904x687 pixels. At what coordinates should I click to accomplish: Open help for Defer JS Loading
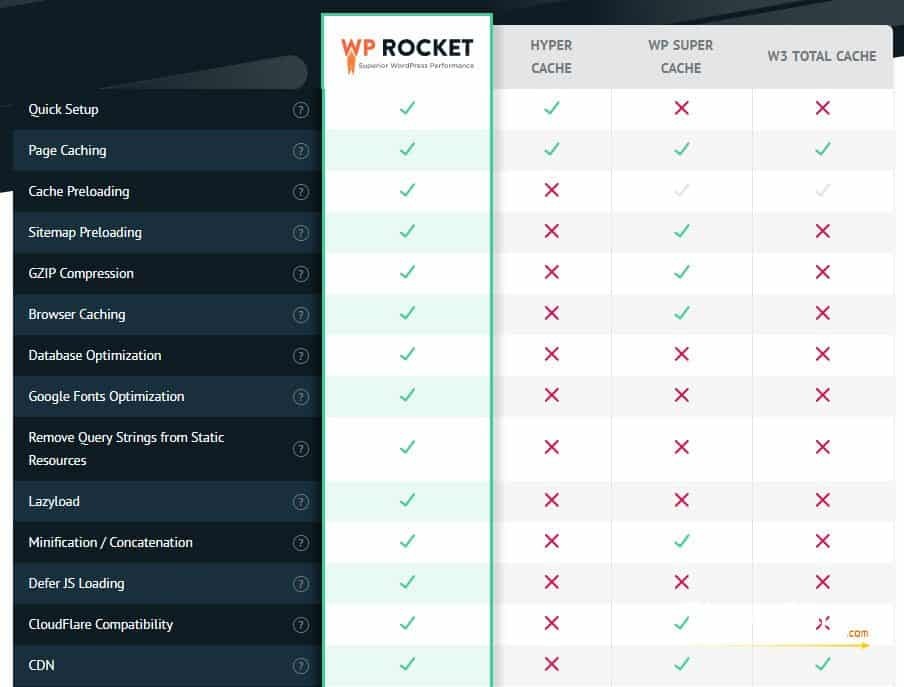point(300,583)
